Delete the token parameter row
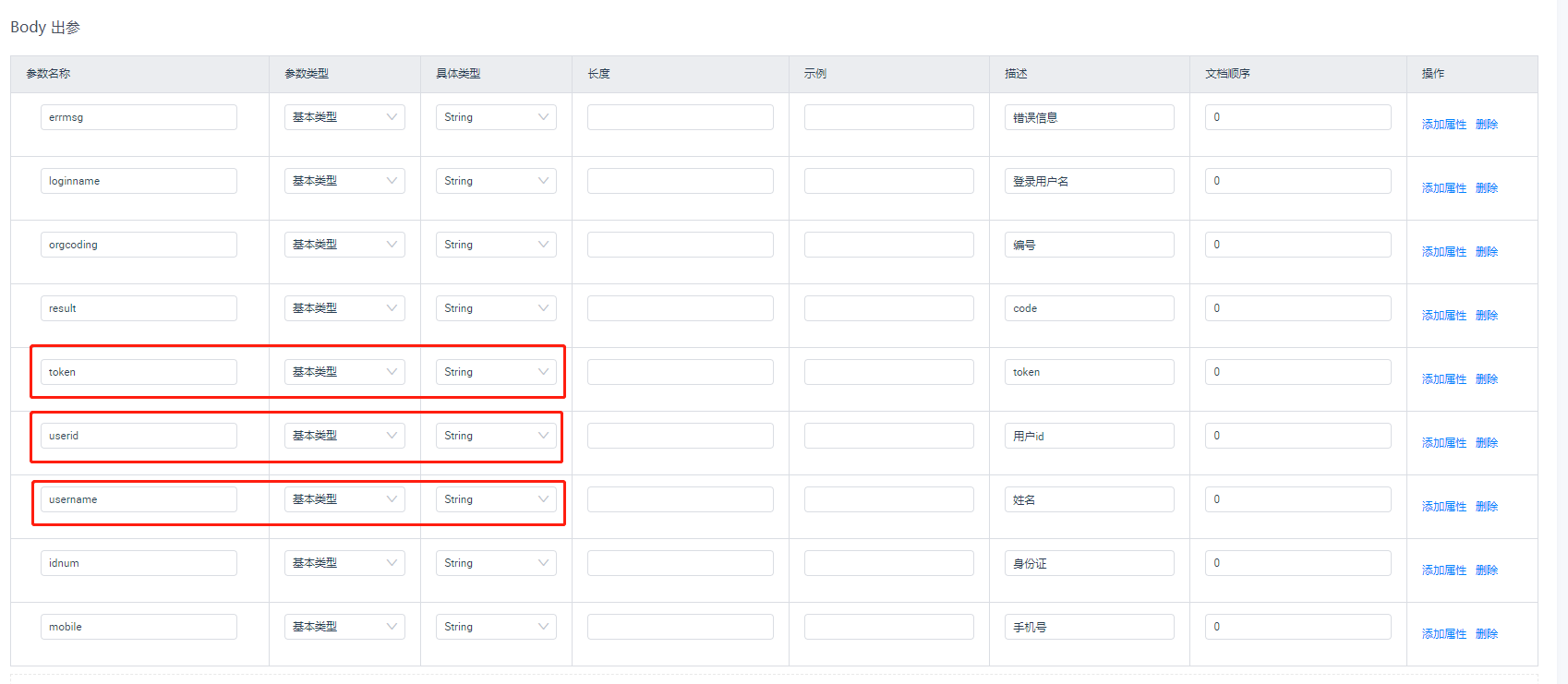The width and height of the screenshot is (1568, 684). (1487, 379)
